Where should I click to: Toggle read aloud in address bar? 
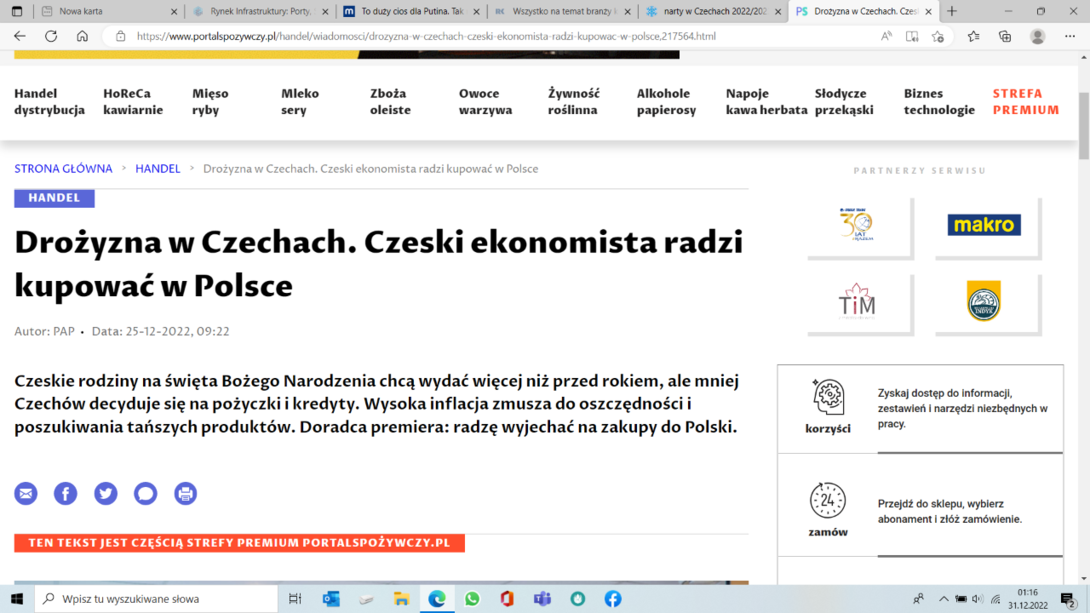pos(886,36)
